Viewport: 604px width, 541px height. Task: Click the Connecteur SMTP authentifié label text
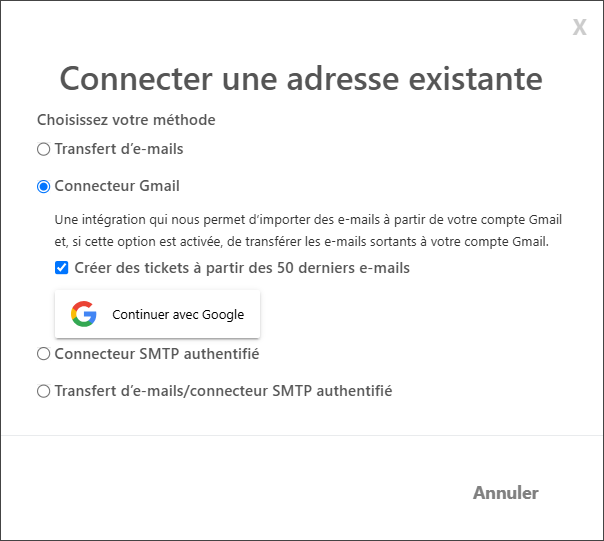(157, 354)
